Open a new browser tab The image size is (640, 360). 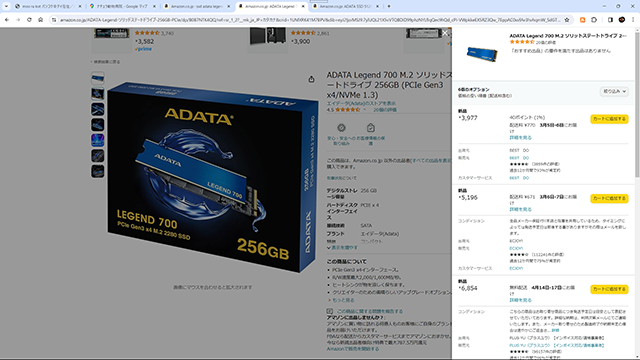point(389,6)
